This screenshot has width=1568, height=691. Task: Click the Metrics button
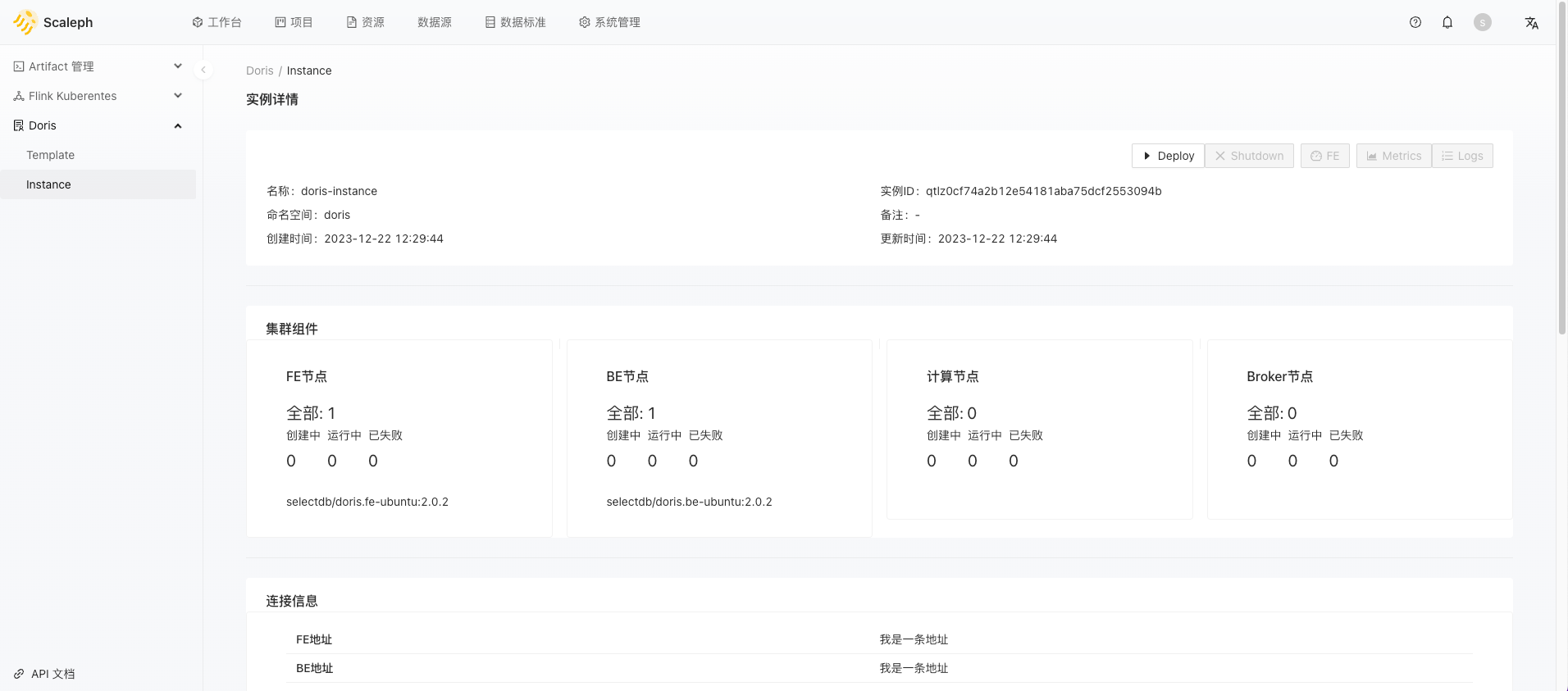(1393, 156)
